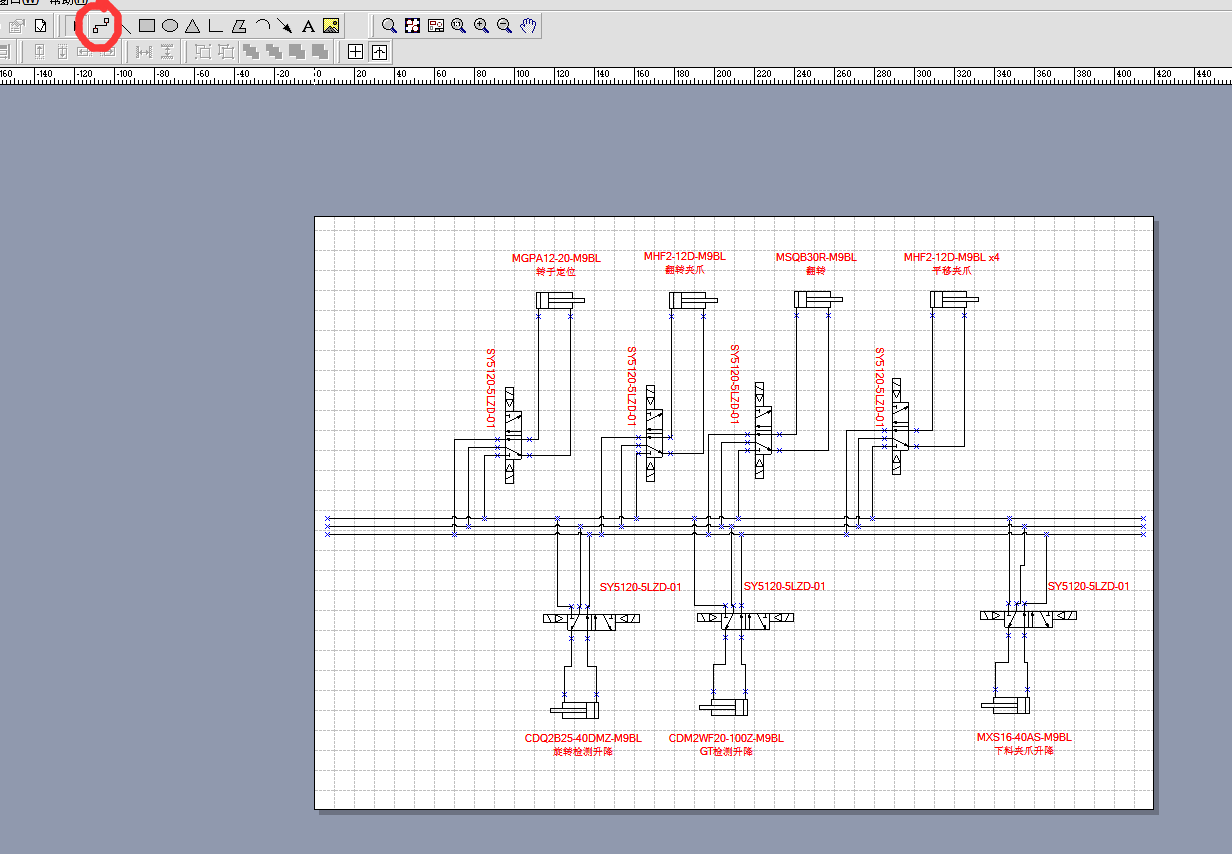Select the cylinder symbol under MGPA12-20-M9BL
This screenshot has height=854, width=1232.
point(560,300)
